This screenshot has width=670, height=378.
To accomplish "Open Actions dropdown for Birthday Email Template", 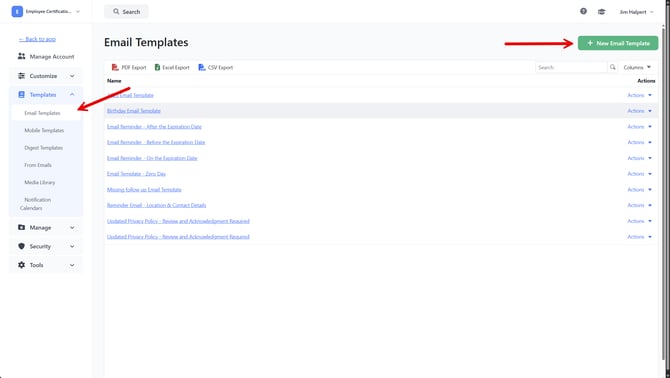I will [639, 111].
